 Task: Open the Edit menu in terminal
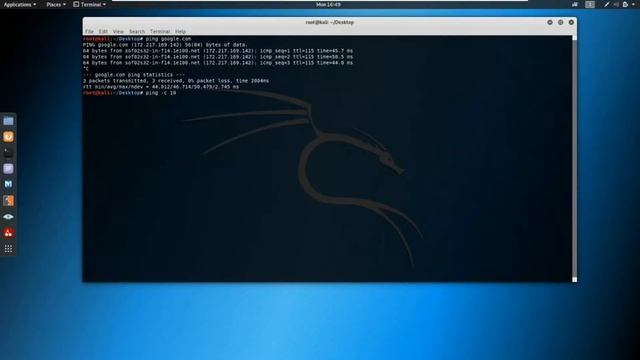tap(103, 31)
